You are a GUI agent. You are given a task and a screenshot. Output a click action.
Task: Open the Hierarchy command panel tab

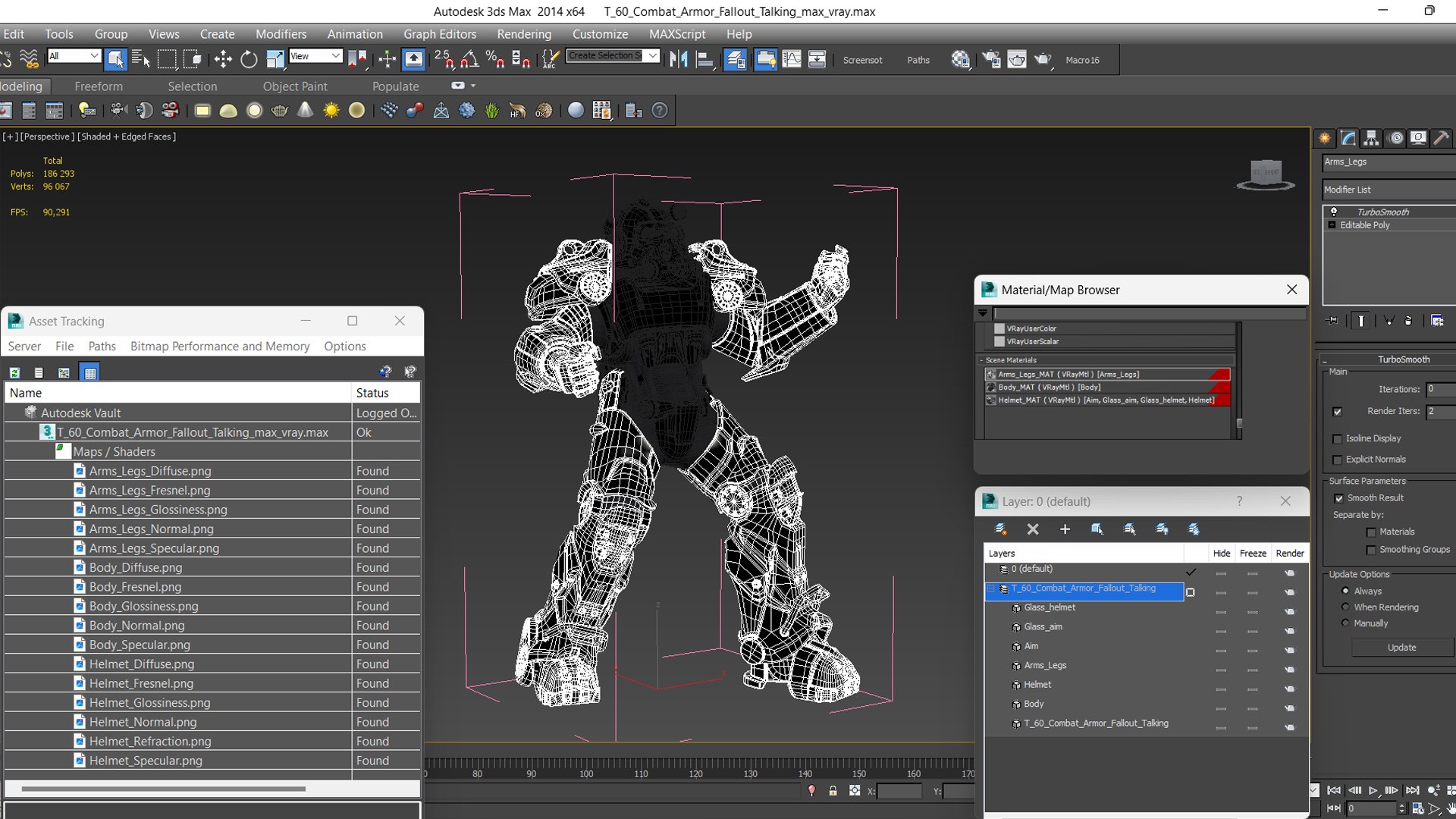(x=1371, y=138)
